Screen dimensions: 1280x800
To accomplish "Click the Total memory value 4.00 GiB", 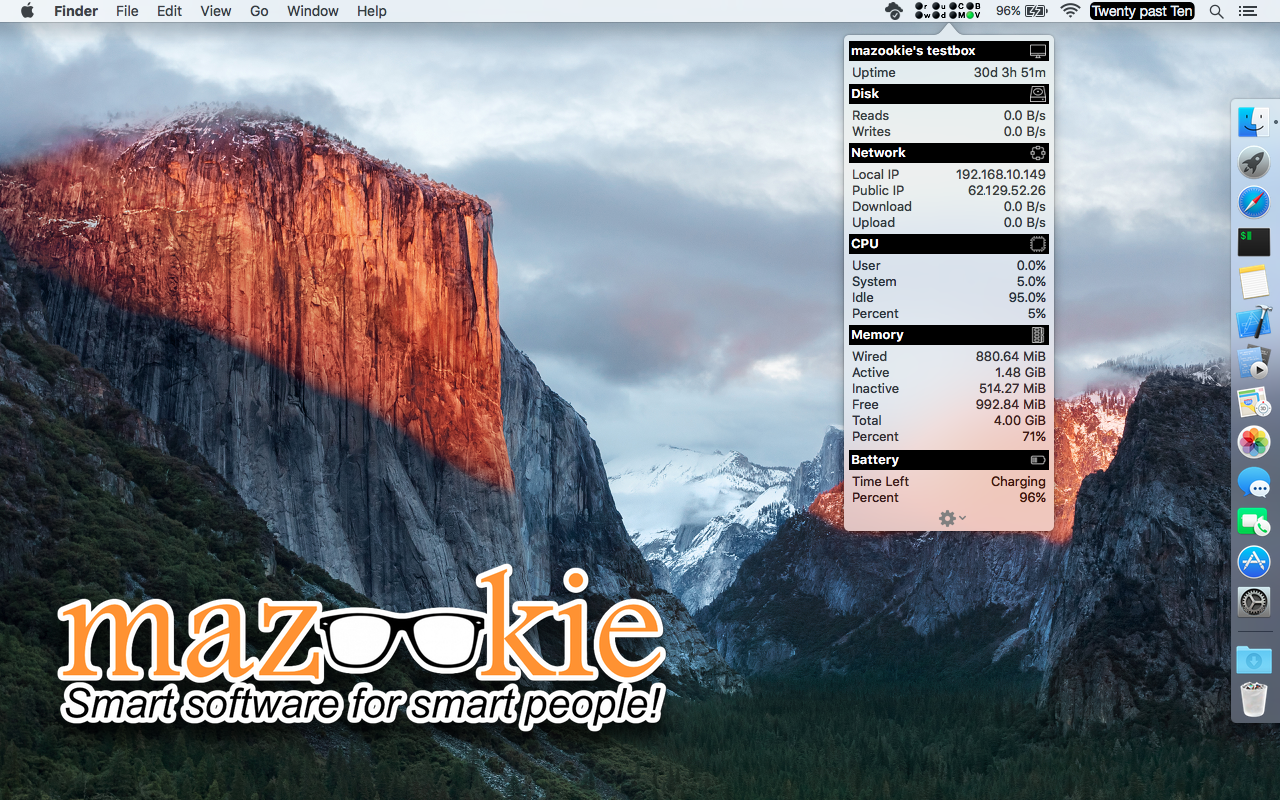I will [1020, 421].
